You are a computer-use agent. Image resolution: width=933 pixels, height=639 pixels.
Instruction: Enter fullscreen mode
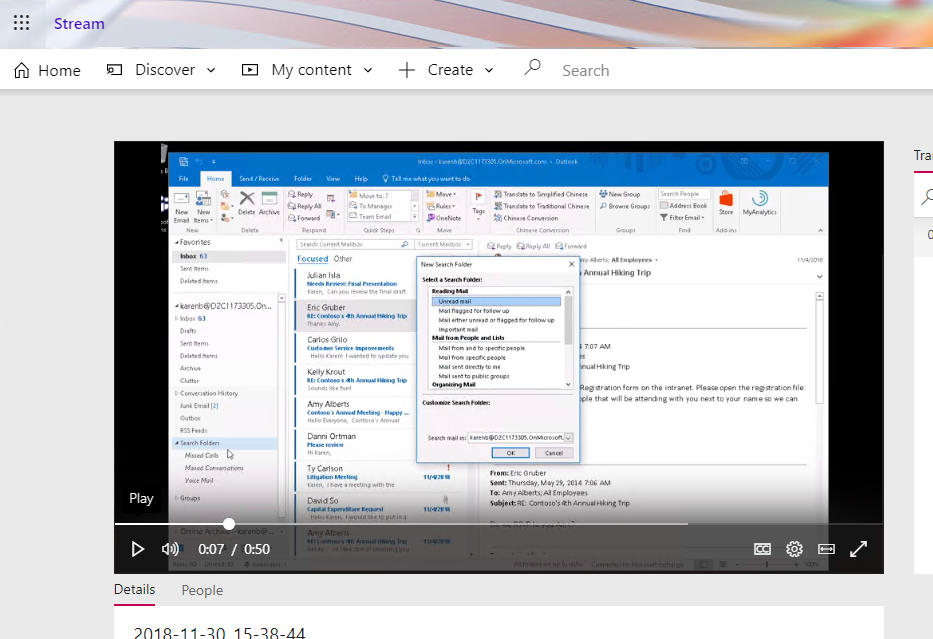tap(858, 549)
